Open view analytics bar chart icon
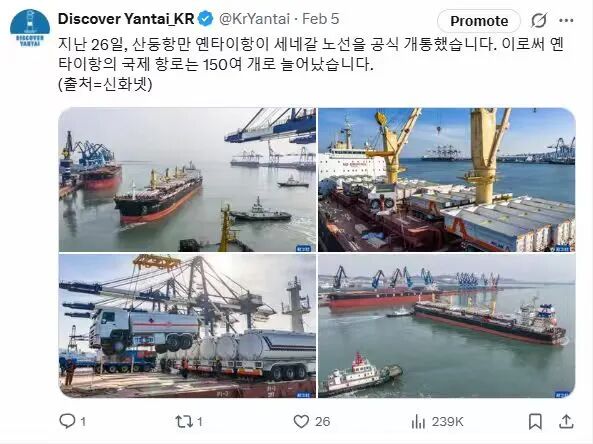593x444 pixels. pos(418,421)
